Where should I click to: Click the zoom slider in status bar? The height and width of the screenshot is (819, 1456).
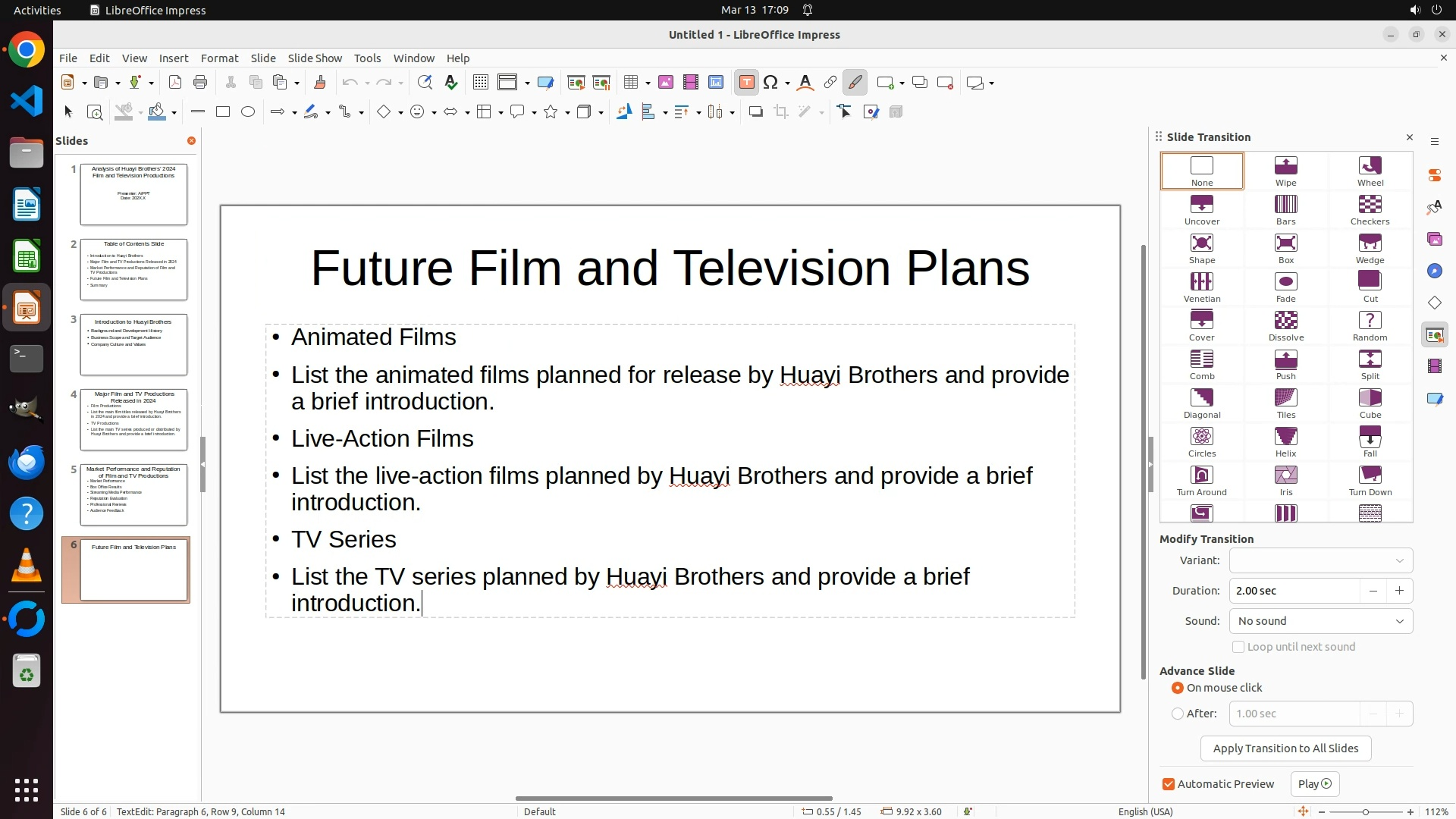1365,812
